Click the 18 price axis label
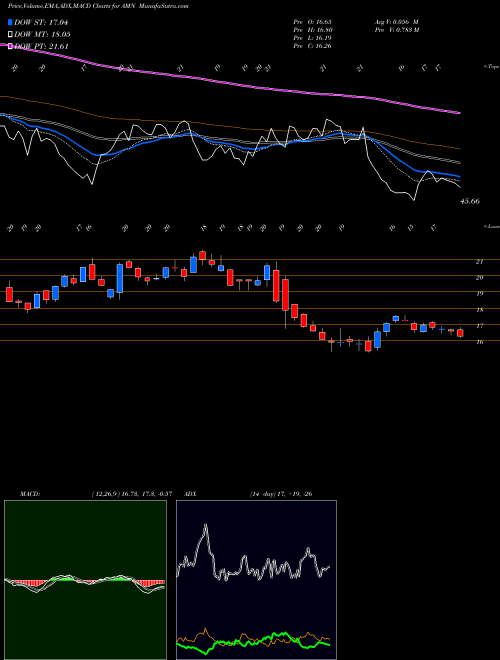This screenshot has width=500, height=660. coord(479,310)
